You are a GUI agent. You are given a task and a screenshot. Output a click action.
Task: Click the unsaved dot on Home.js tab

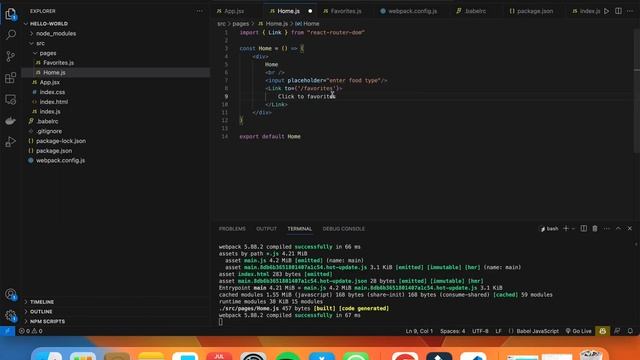pos(310,11)
